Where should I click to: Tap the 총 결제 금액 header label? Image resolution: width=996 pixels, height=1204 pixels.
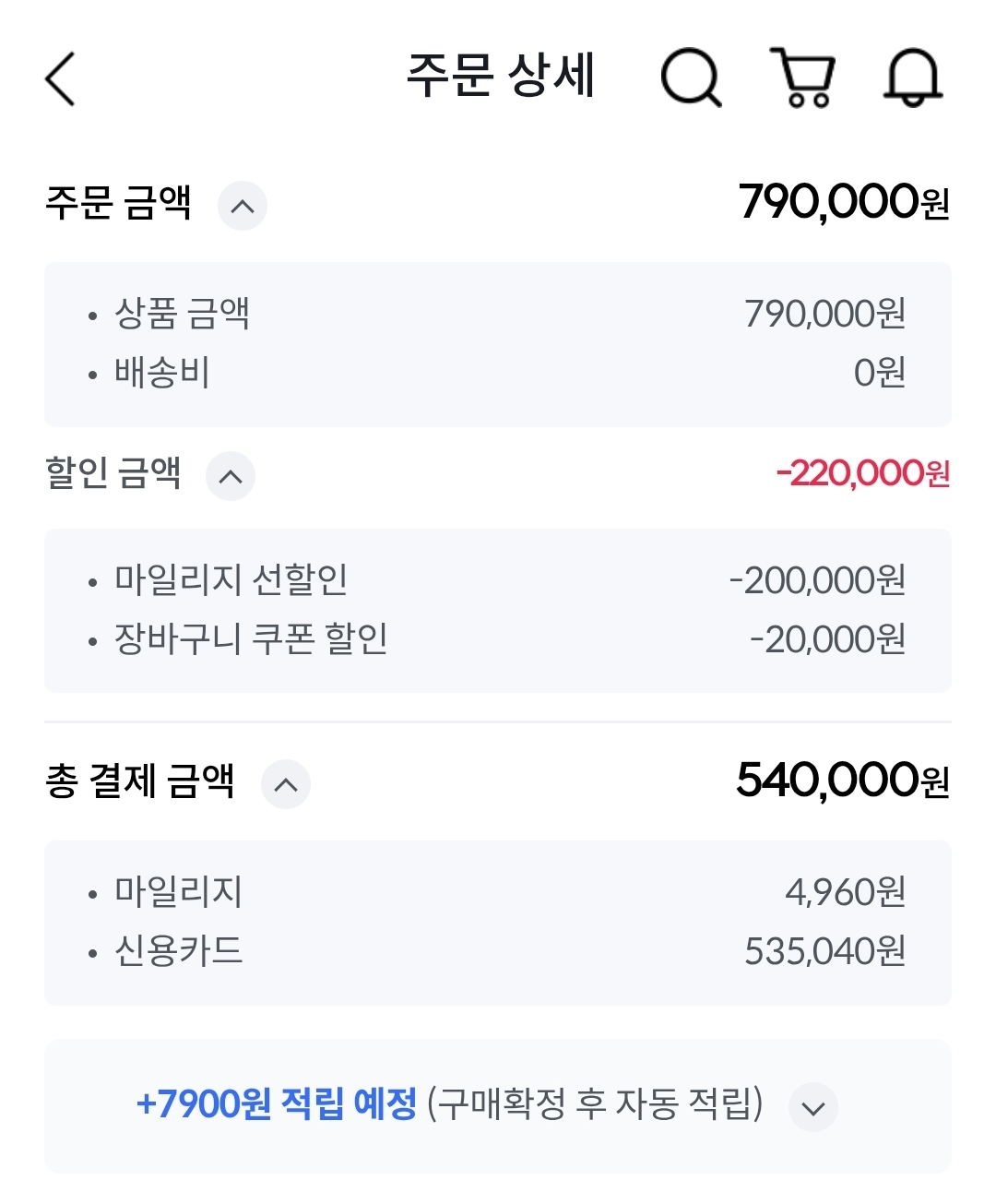[x=140, y=781]
